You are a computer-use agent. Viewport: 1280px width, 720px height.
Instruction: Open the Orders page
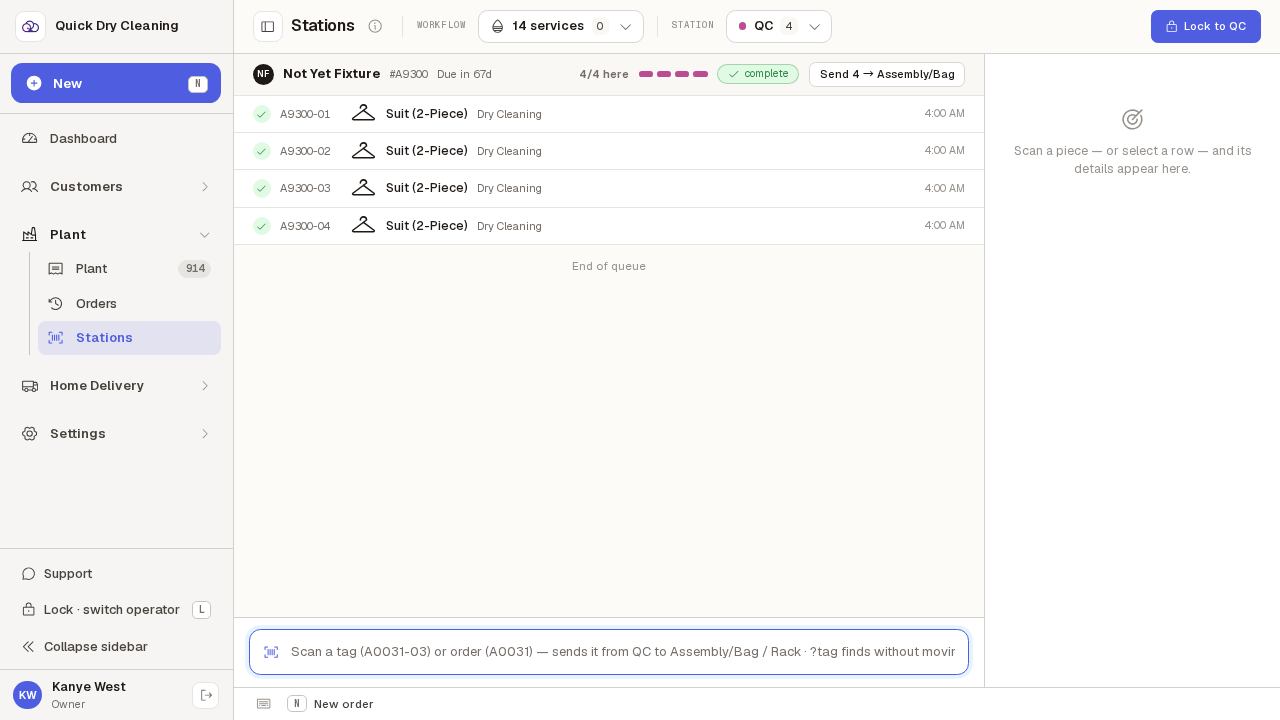pos(129,303)
